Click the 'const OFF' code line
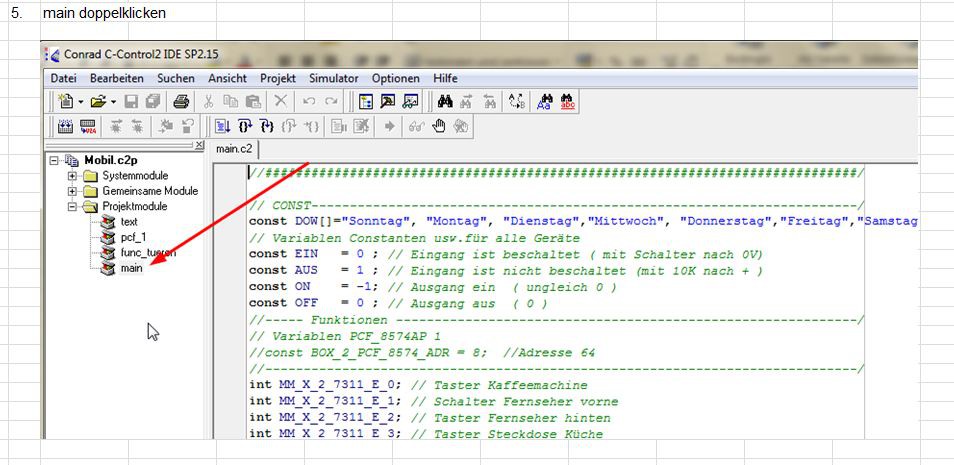Viewport: 954px width, 465px height. [x=398, y=303]
